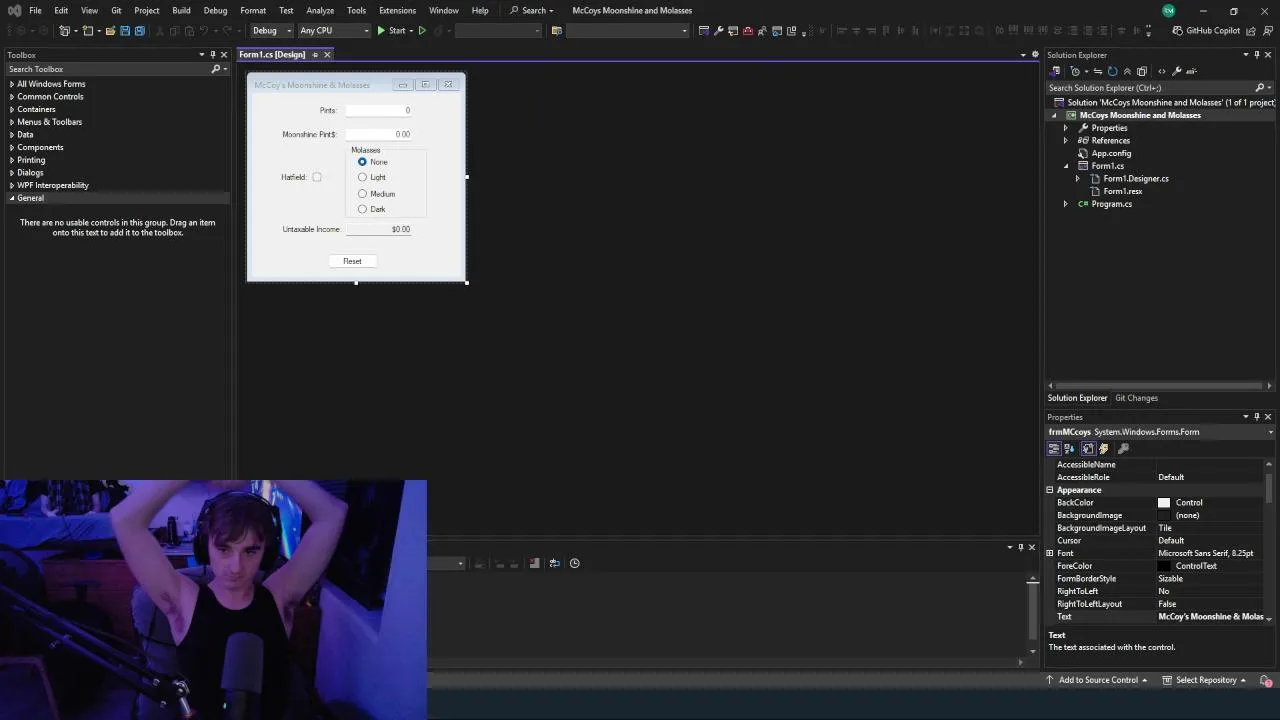Click the Property Pages wrench icon

1123,449
